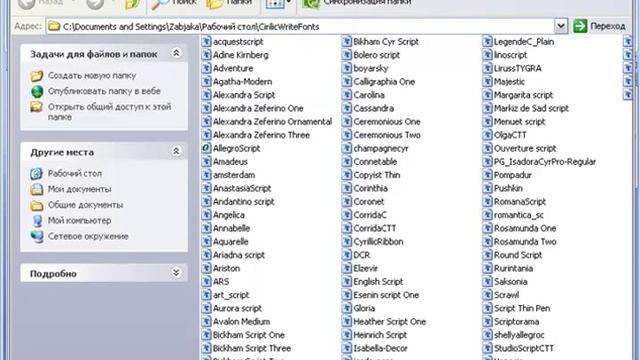Select champagnecyr file name

coord(381,148)
